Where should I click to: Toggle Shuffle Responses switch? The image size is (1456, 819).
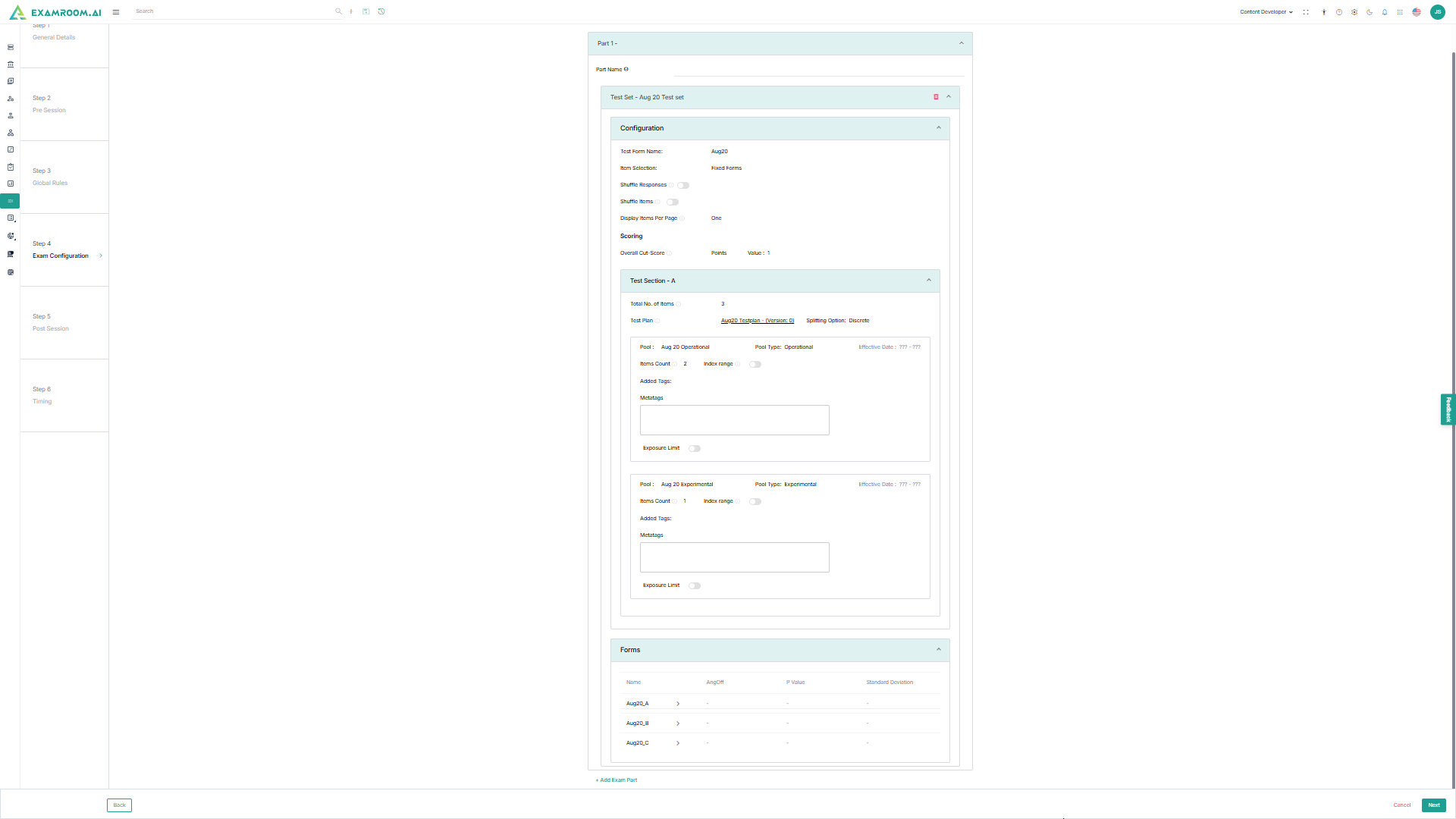click(x=683, y=185)
